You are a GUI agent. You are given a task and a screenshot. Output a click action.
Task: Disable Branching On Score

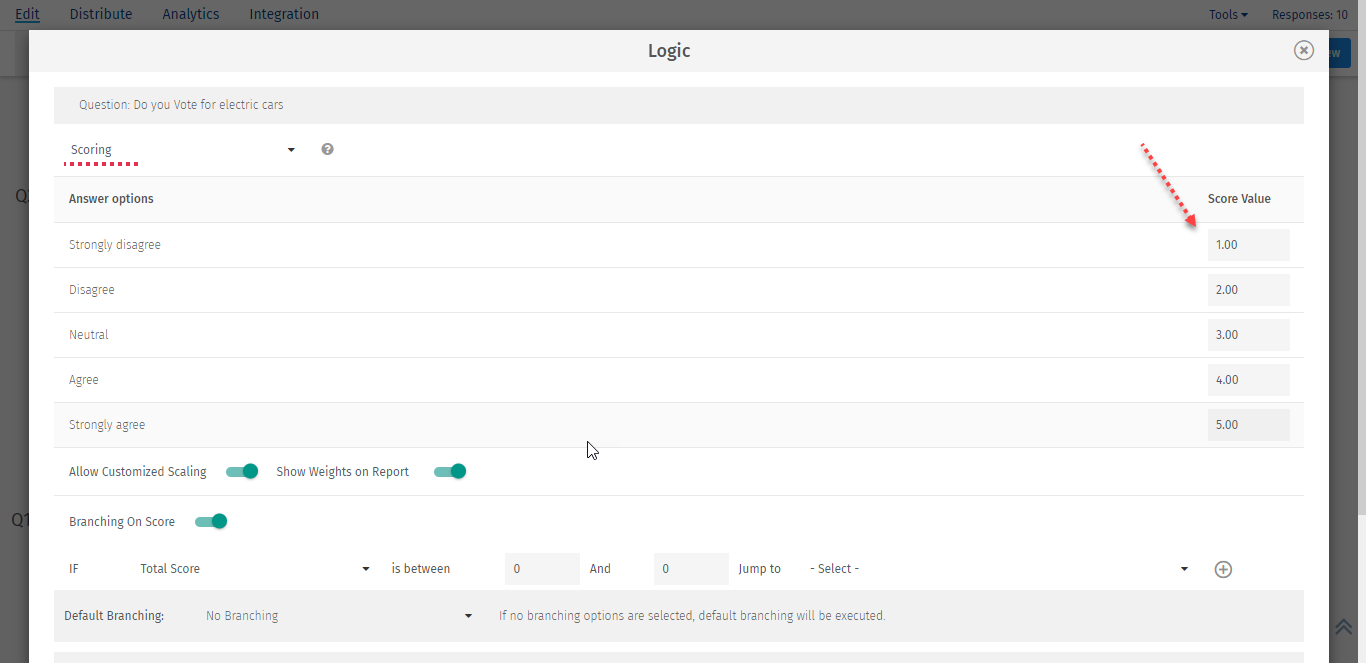click(211, 521)
